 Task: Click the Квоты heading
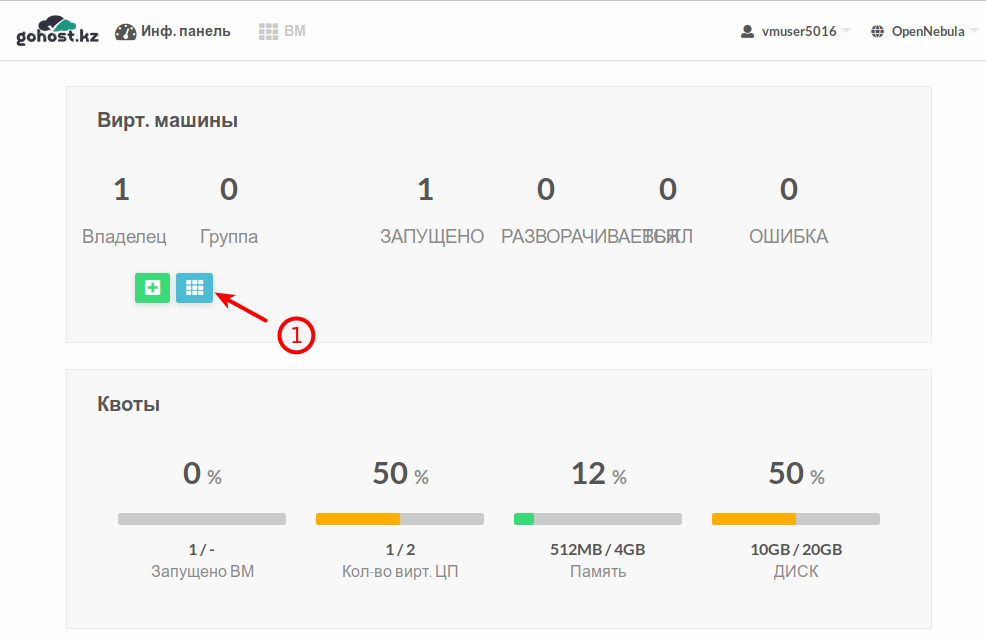(128, 404)
